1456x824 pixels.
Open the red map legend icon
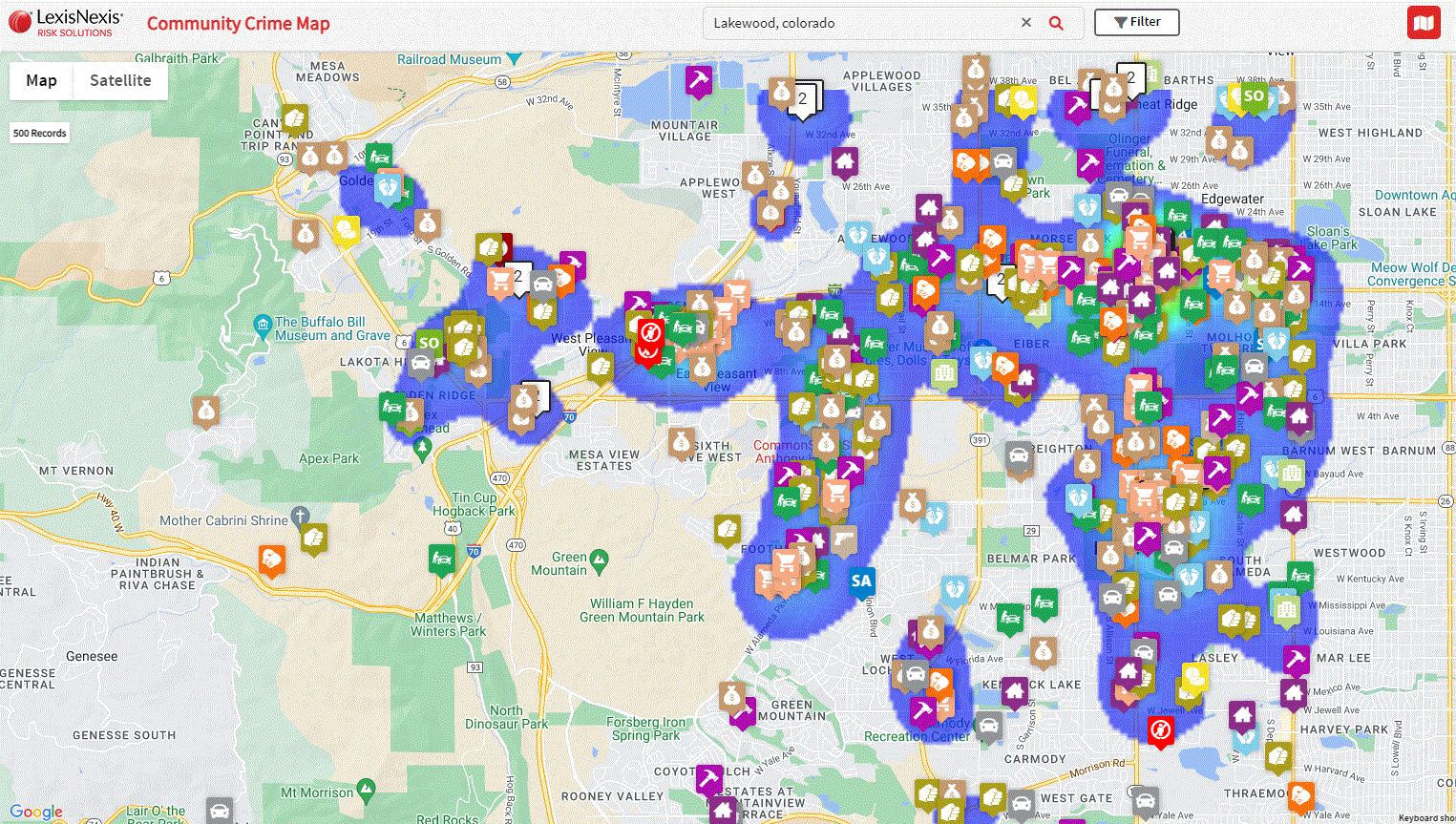click(x=1424, y=23)
